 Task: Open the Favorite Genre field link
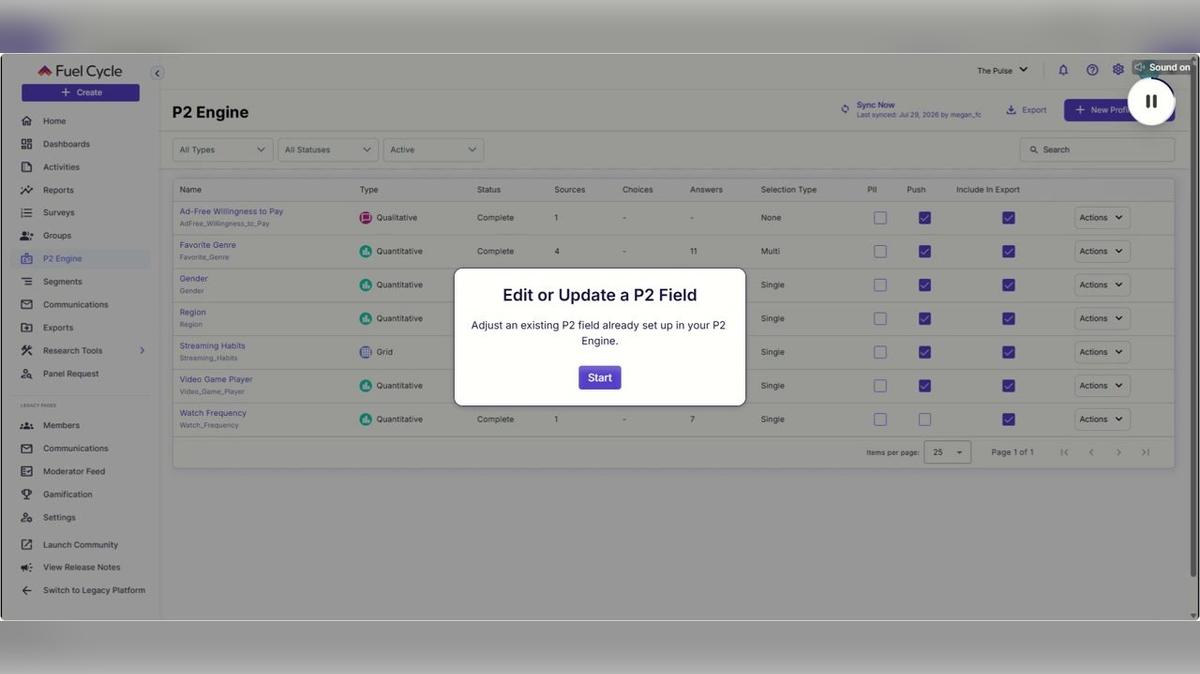pyautogui.click(x=208, y=245)
